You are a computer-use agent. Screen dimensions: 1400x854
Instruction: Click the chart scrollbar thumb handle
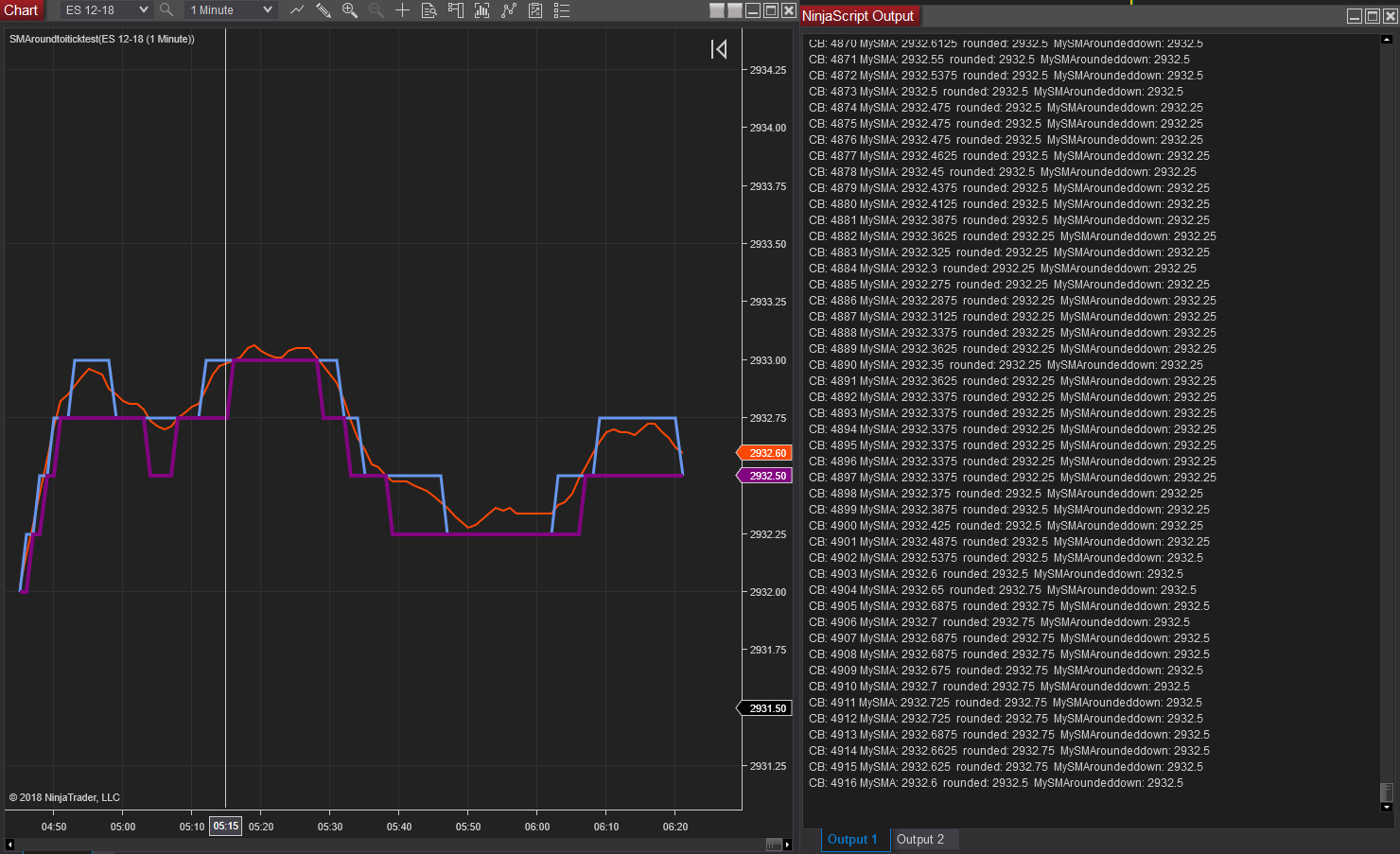[774, 845]
